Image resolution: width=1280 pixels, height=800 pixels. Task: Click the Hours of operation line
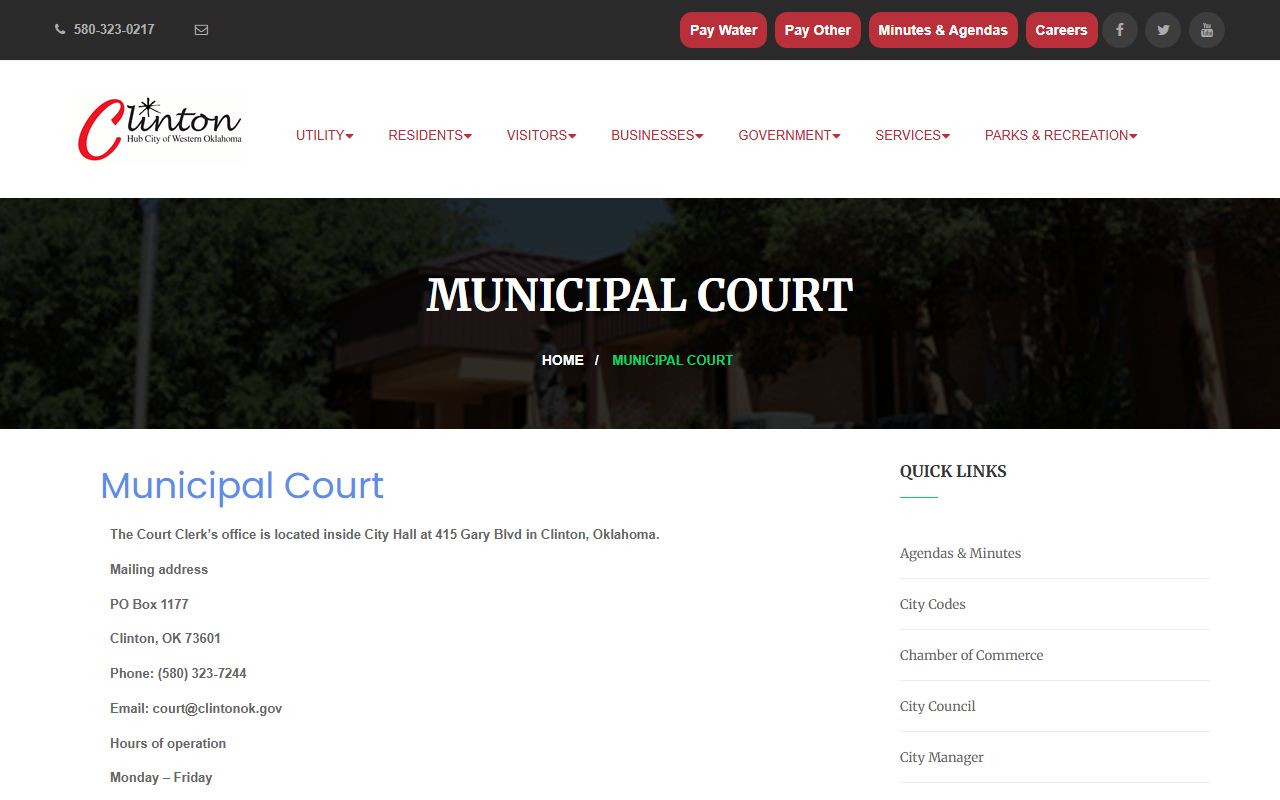[168, 743]
